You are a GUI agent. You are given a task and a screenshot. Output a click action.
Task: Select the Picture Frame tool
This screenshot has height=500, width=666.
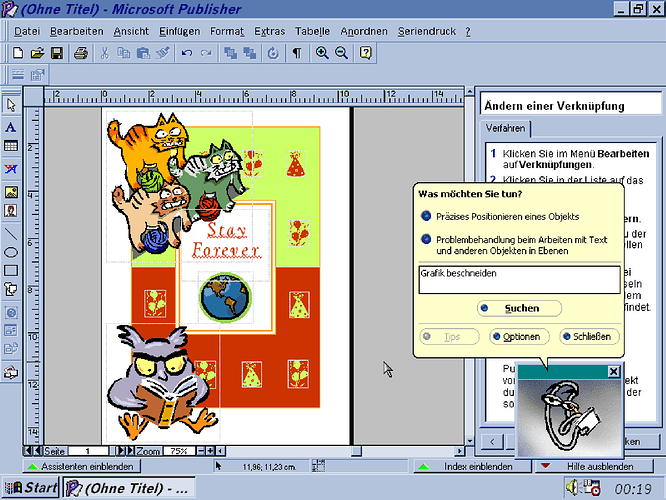point(11,192)
